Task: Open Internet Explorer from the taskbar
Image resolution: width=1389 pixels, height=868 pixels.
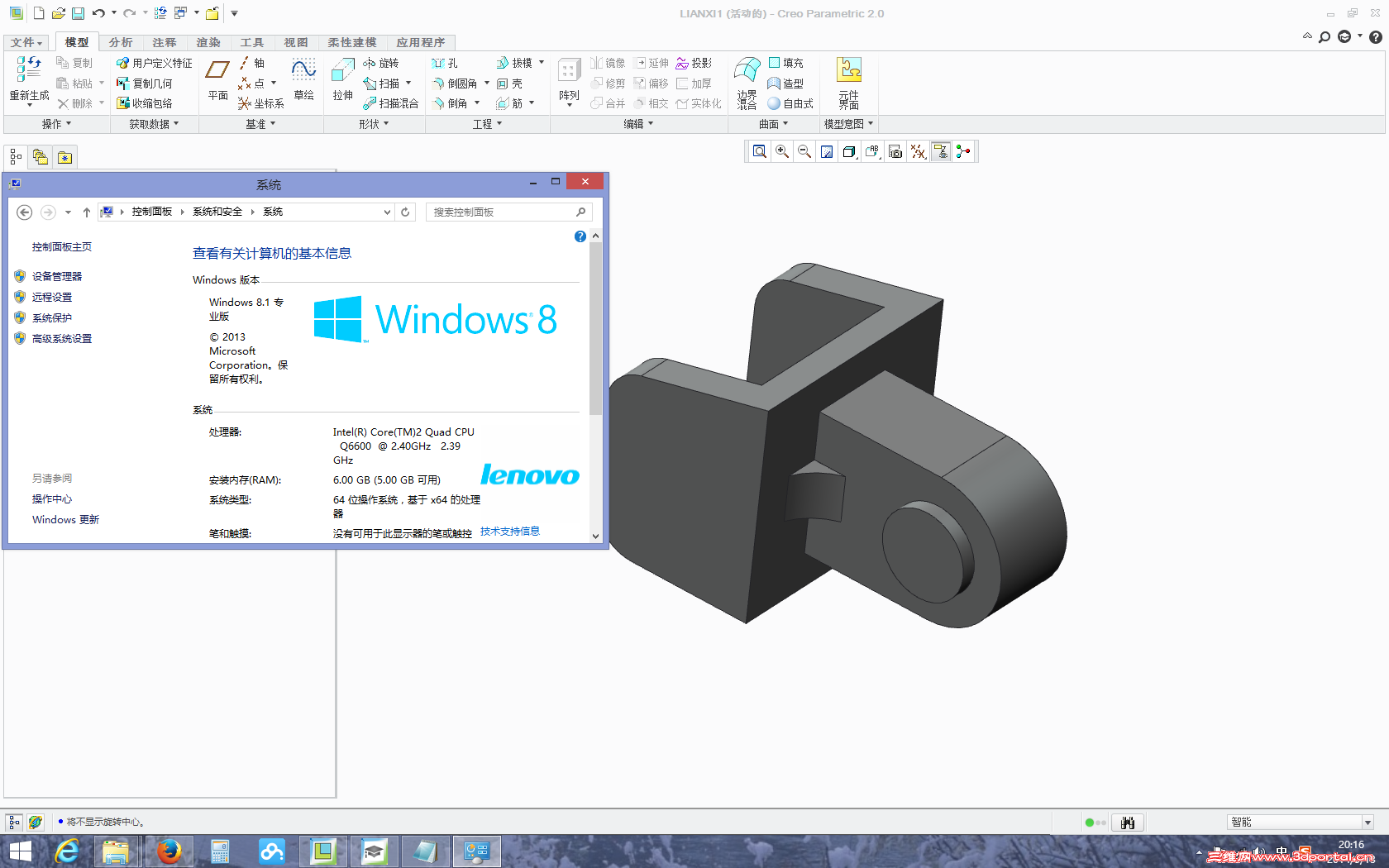Action: 66,851
